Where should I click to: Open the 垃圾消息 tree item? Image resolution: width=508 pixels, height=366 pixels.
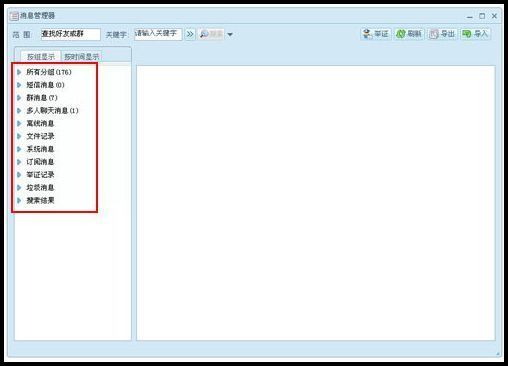pos(40,187)
